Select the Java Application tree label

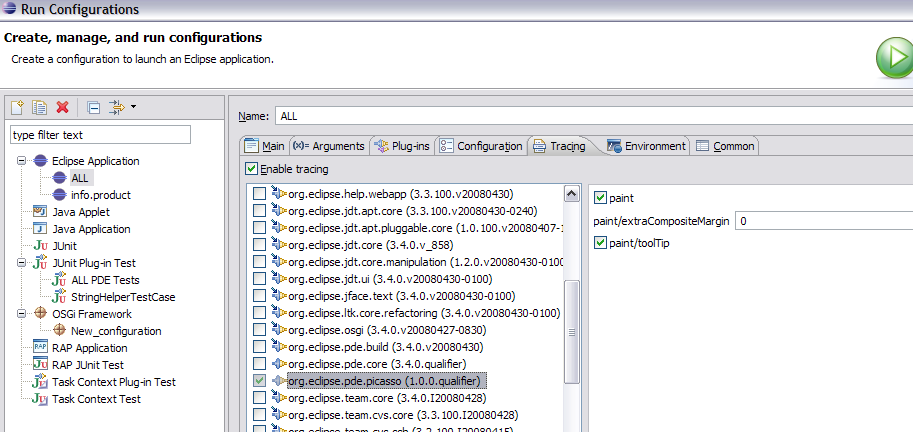pos(91,229)
